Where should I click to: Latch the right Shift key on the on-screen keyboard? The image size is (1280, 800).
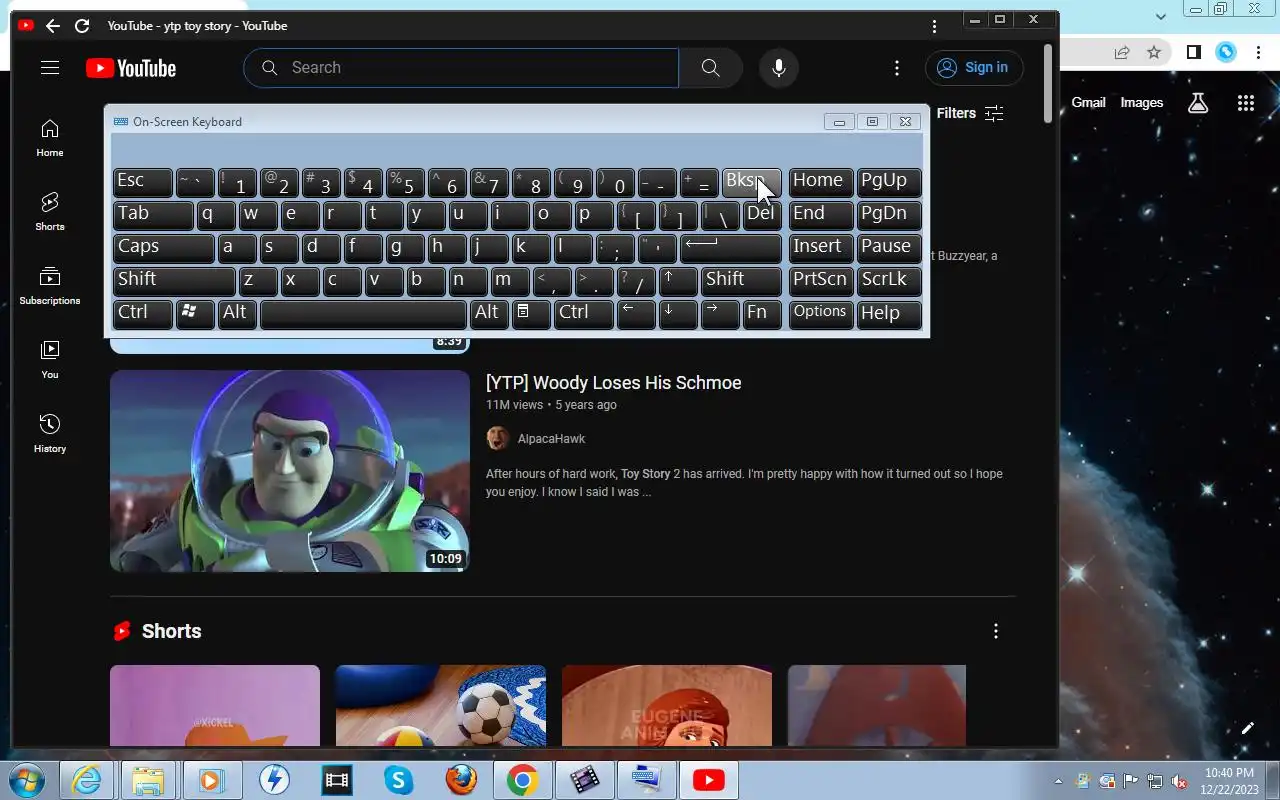point(741,281)
